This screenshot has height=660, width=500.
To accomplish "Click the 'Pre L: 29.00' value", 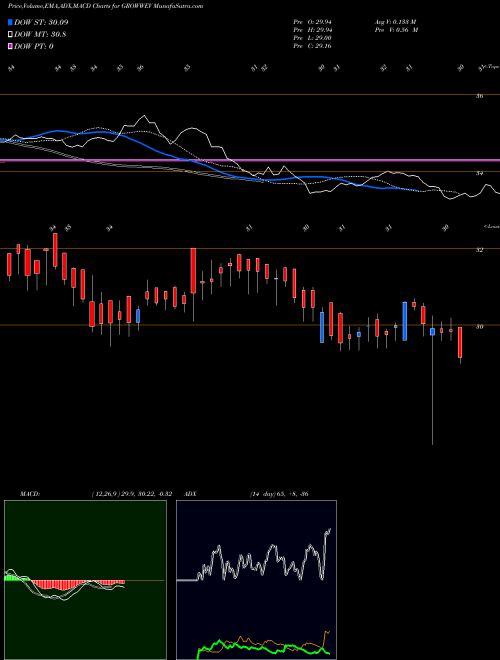I will coord(313,38).
